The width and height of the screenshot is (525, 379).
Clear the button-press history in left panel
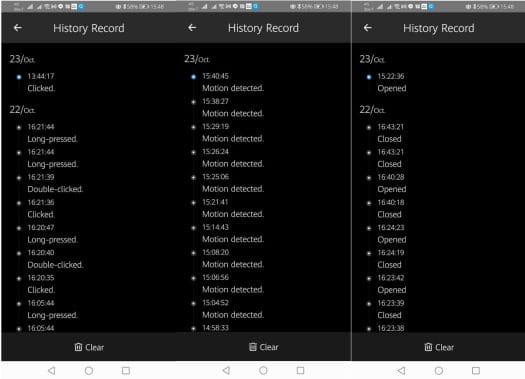point(89,347)
